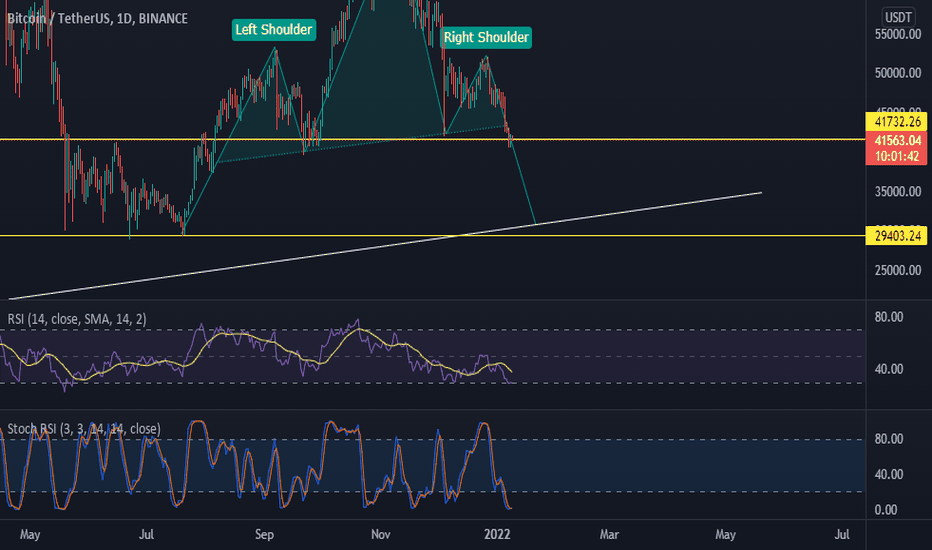Click the Sep label on the time axis
932x550 pixels.
click(264, 534)
